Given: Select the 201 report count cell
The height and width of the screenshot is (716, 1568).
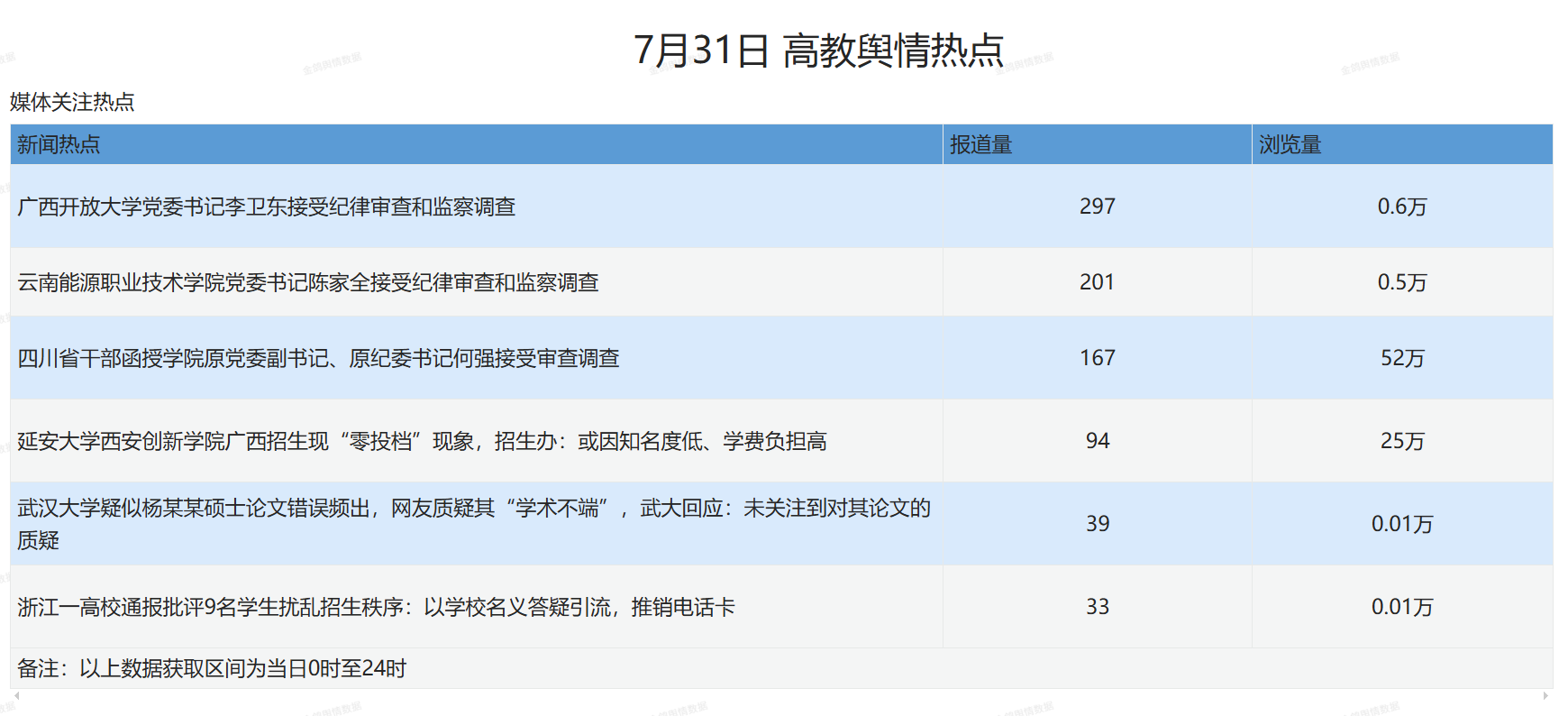Looking at the screenshot, I should pyautogui.click(x=1097, y=282).
